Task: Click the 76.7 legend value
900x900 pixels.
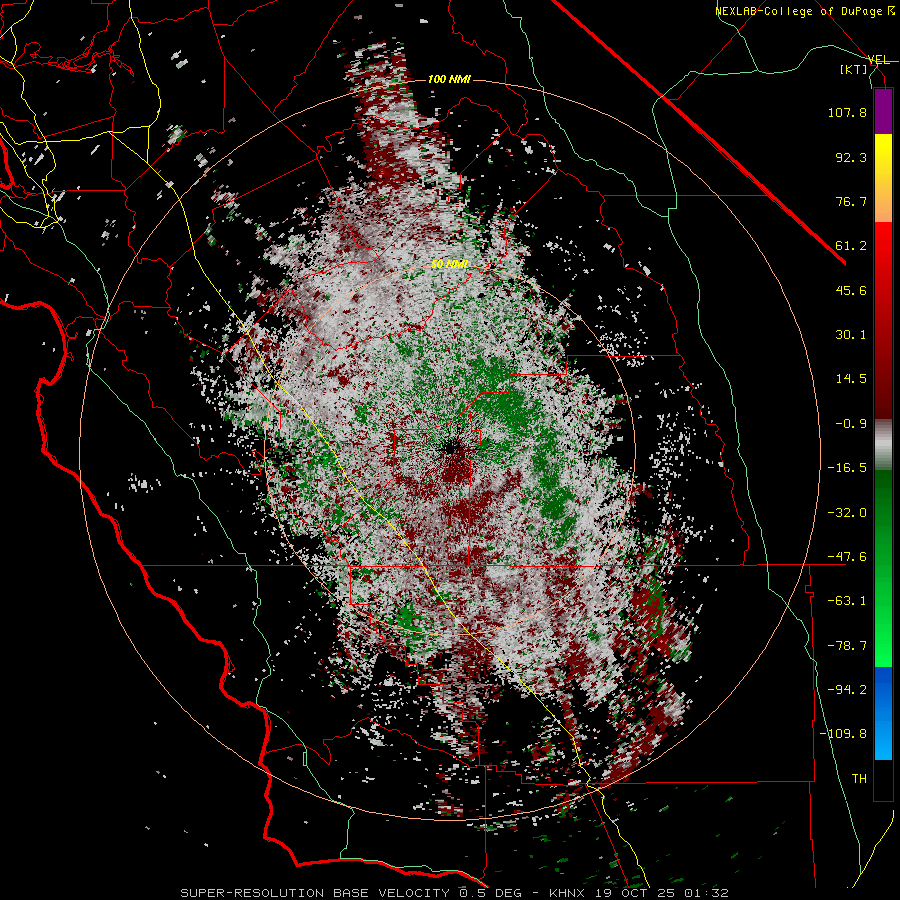Action: tap(851, 201)
